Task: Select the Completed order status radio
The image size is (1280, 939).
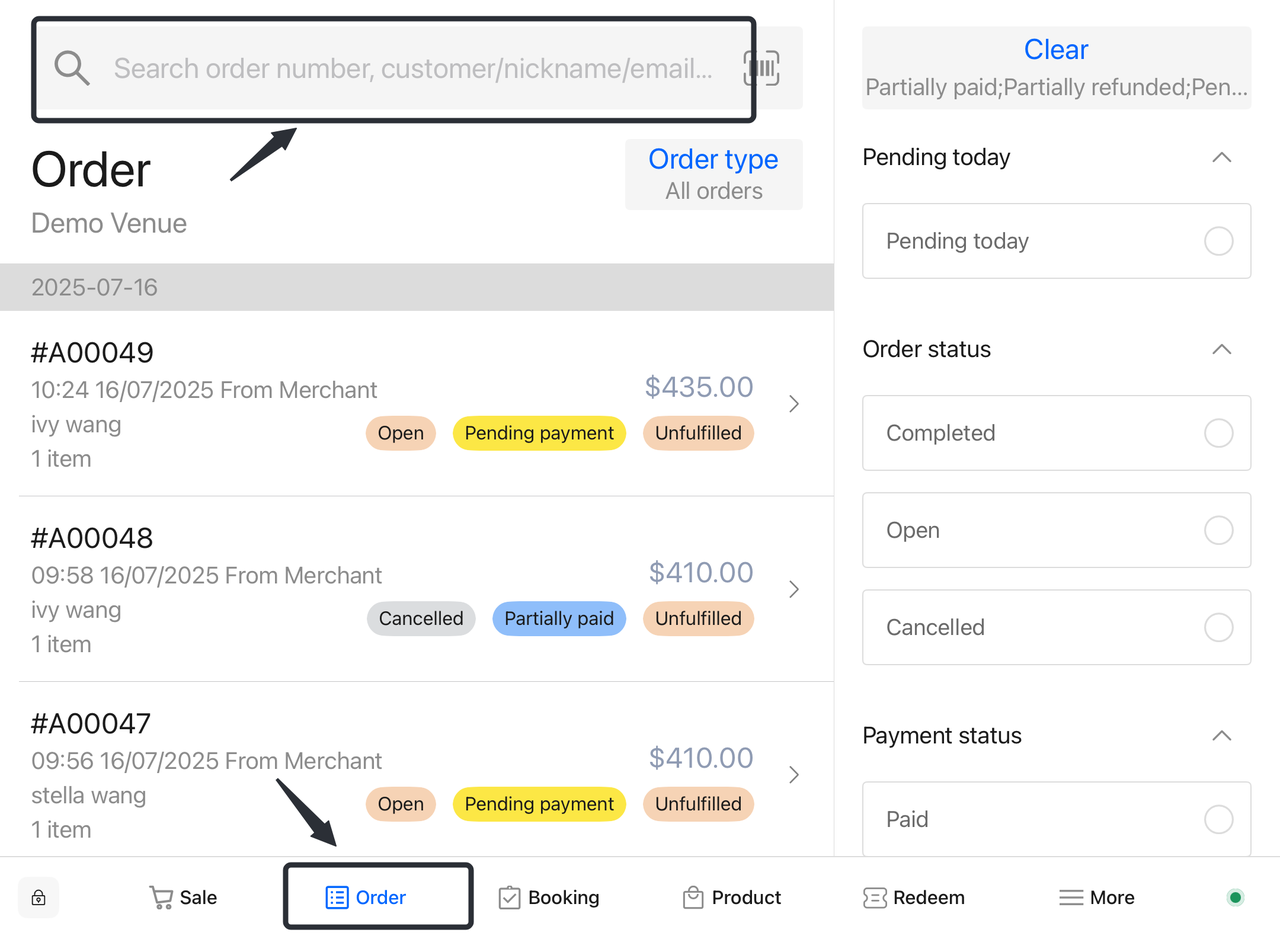Action: [1218, 433]
